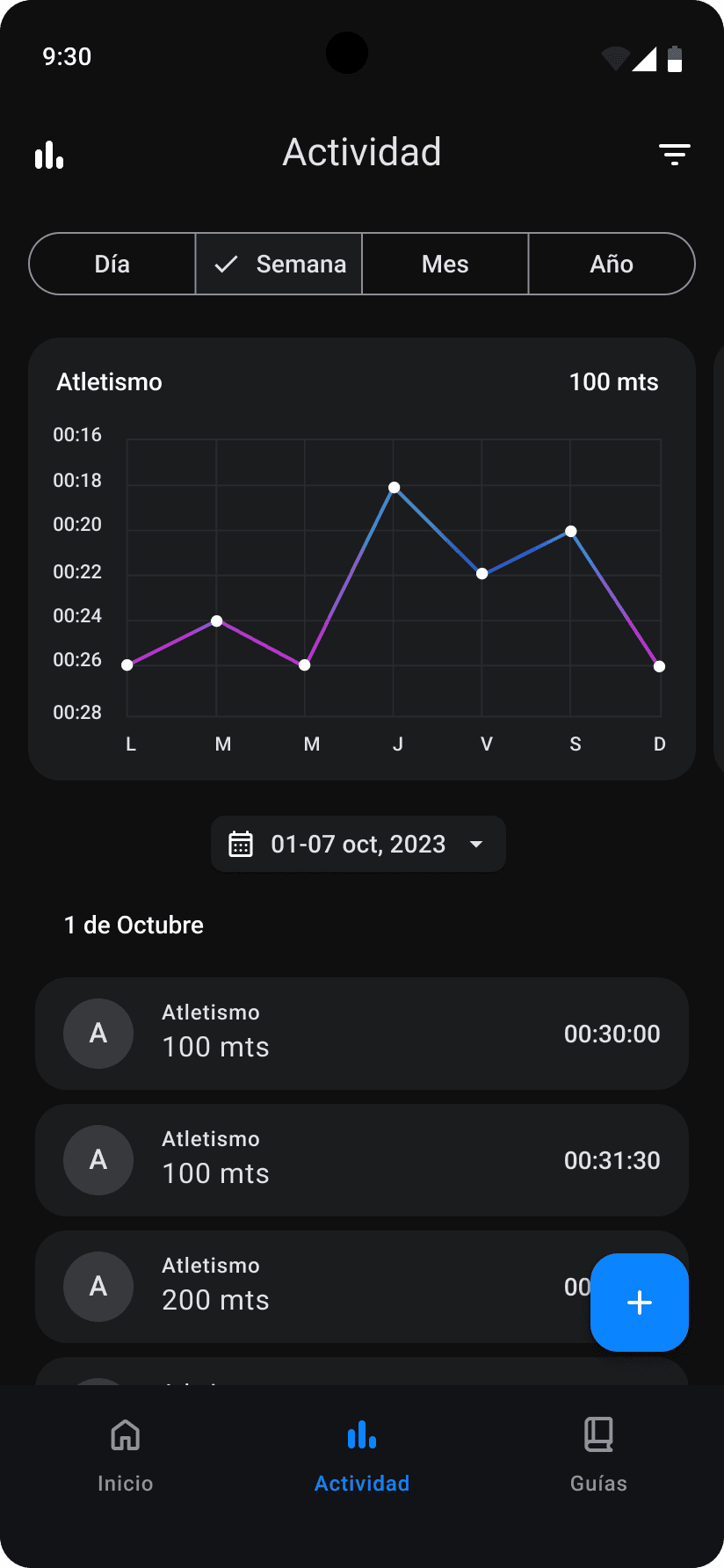724x1568 pixels.
Task: Tap the Guías book icon
Action: click(598, 1434)
